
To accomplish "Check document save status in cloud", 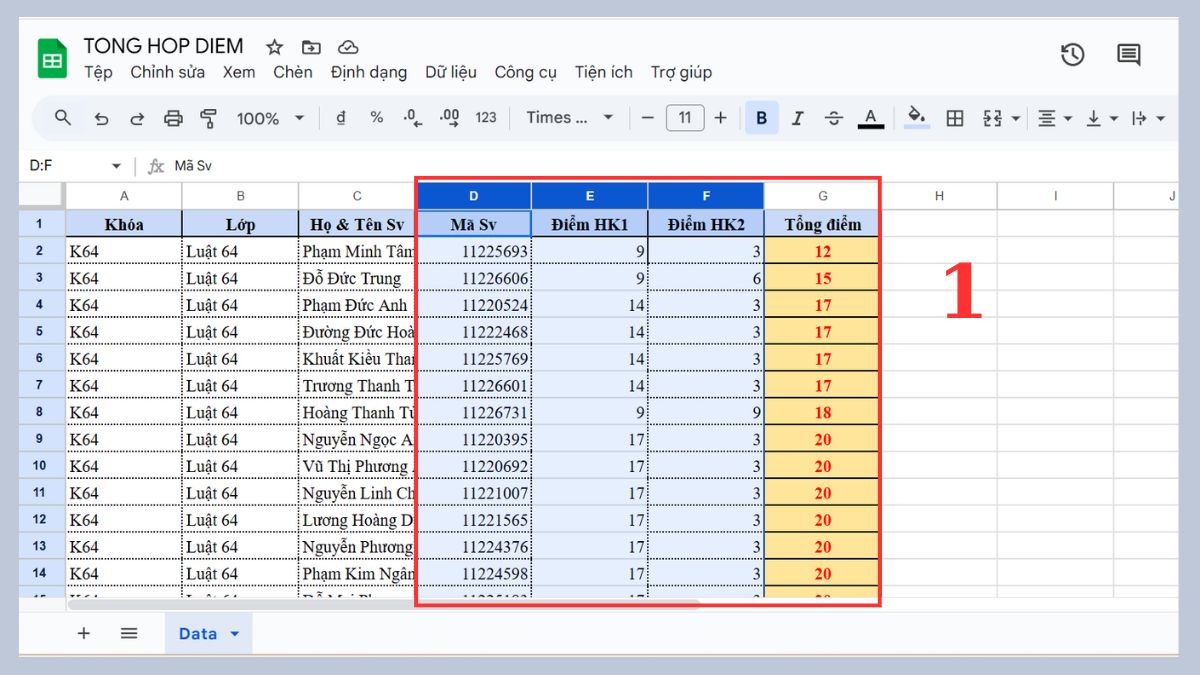I will 348,46.
